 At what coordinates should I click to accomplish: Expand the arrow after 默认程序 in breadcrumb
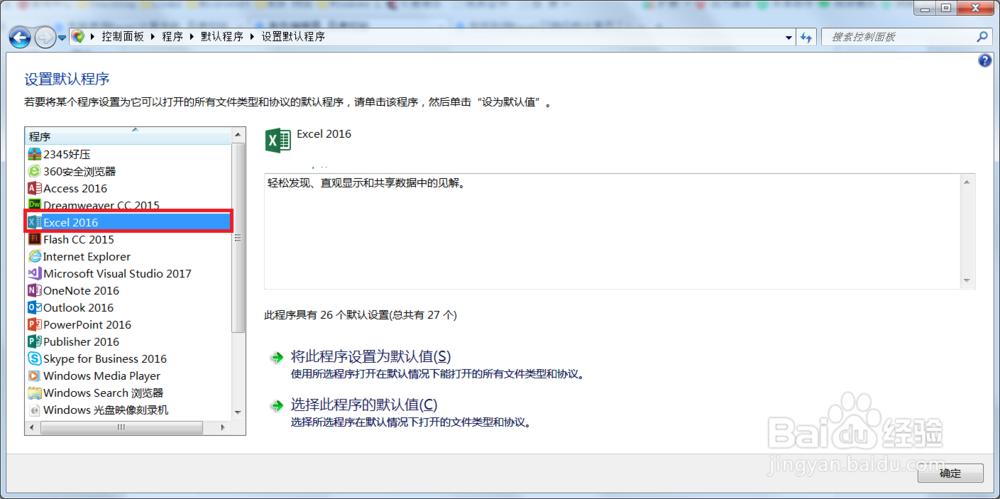[252, 37]
